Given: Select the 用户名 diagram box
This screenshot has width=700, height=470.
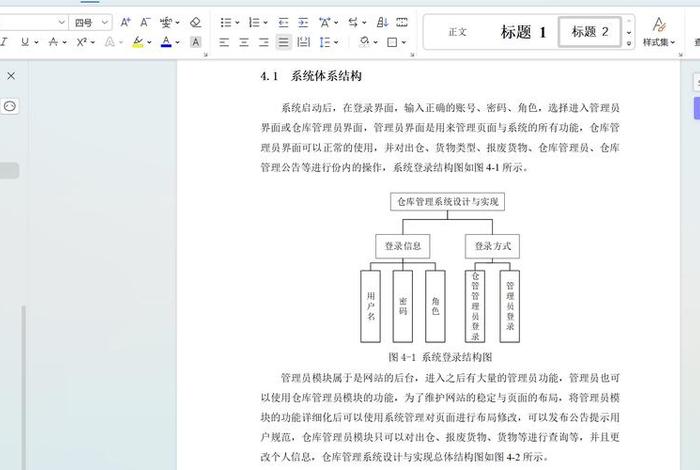Looking at the screenshot, I should (371, 306).
